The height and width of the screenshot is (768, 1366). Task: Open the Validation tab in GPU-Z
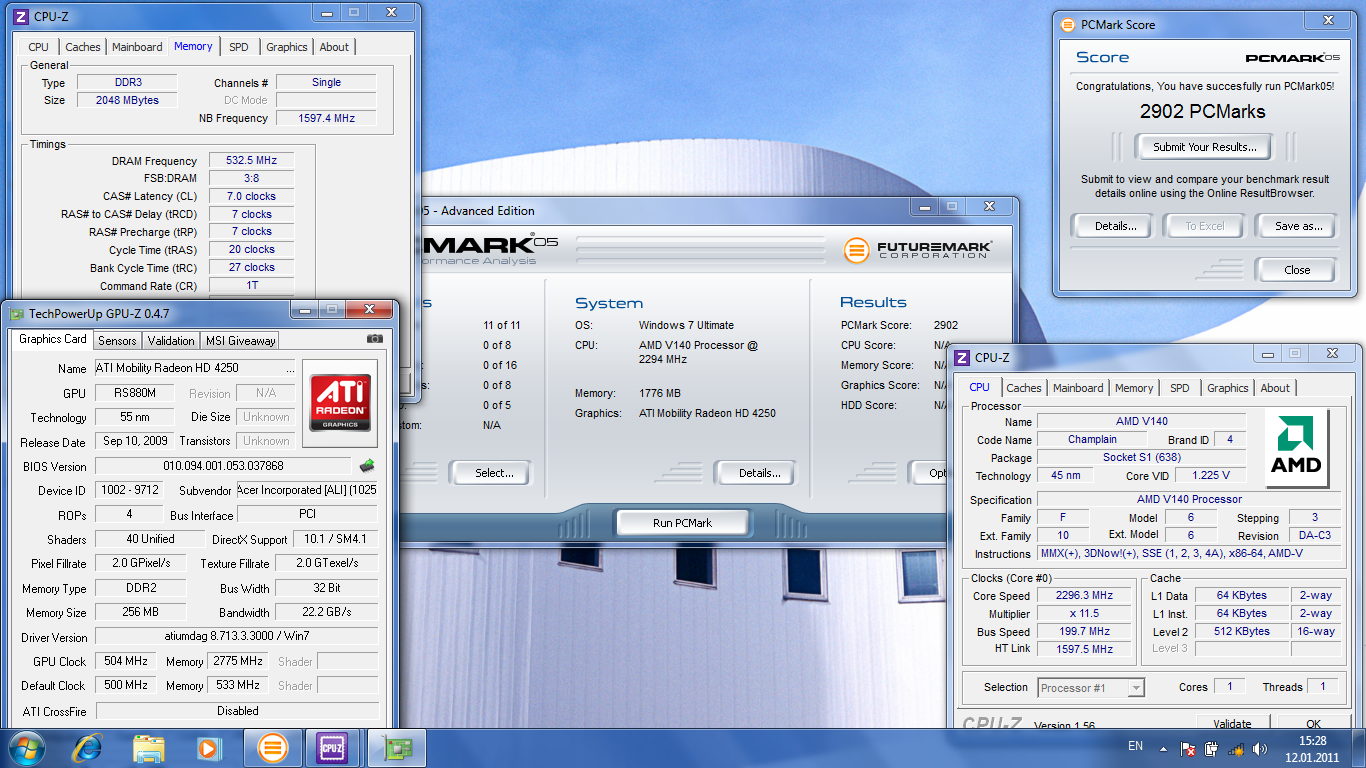pyautogui.click(x=171, y=340)
